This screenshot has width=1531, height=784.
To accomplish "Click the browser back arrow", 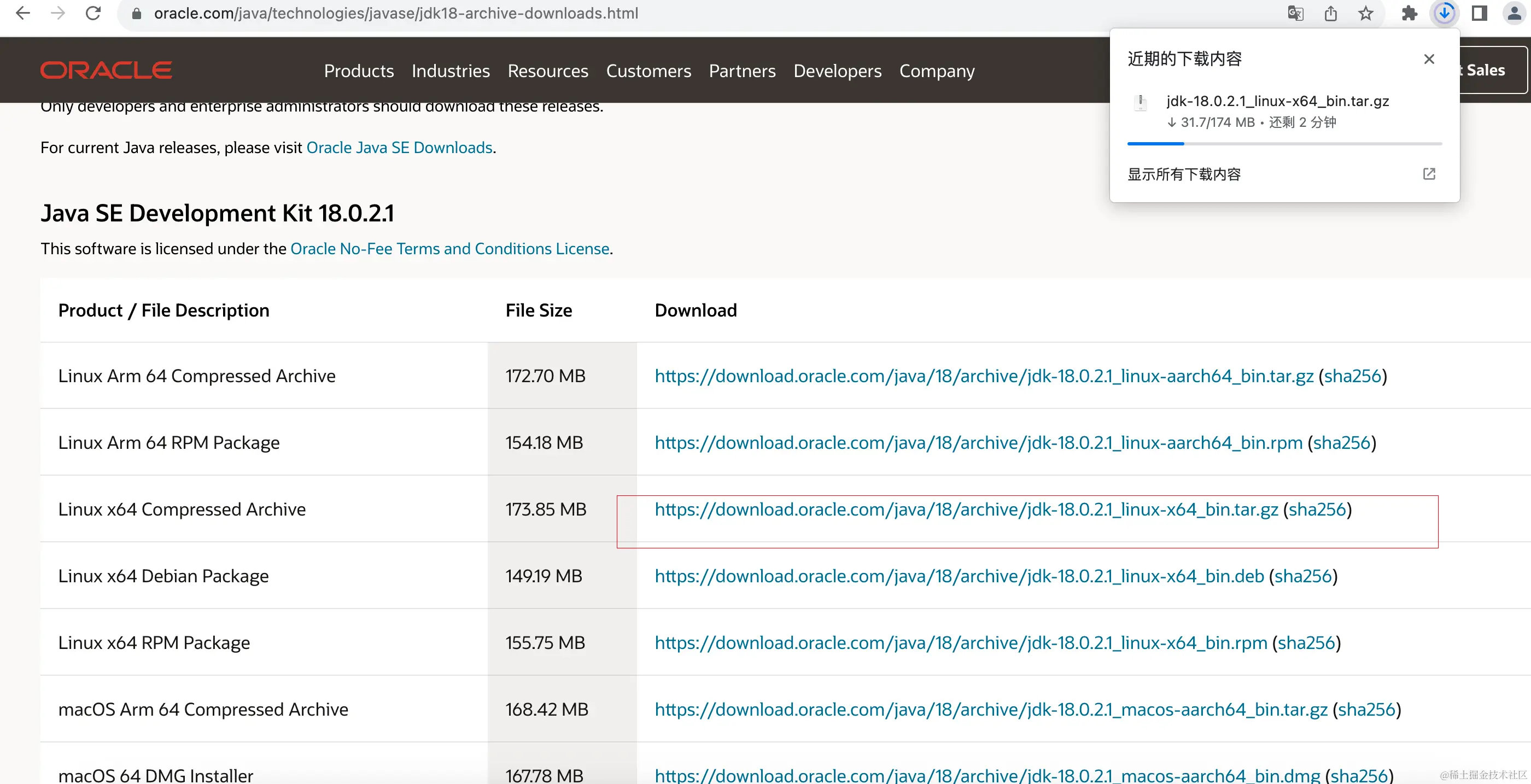I will coord(22,13).
